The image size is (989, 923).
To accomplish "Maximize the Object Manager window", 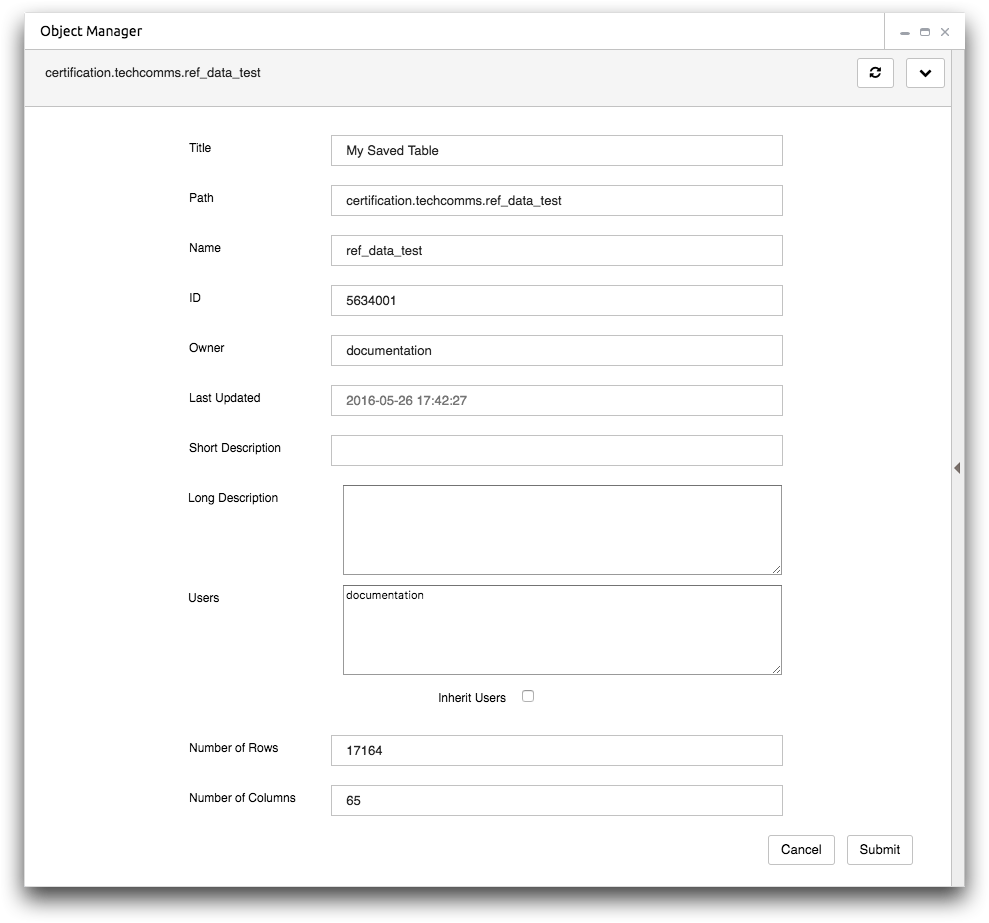I will (925, 32).
